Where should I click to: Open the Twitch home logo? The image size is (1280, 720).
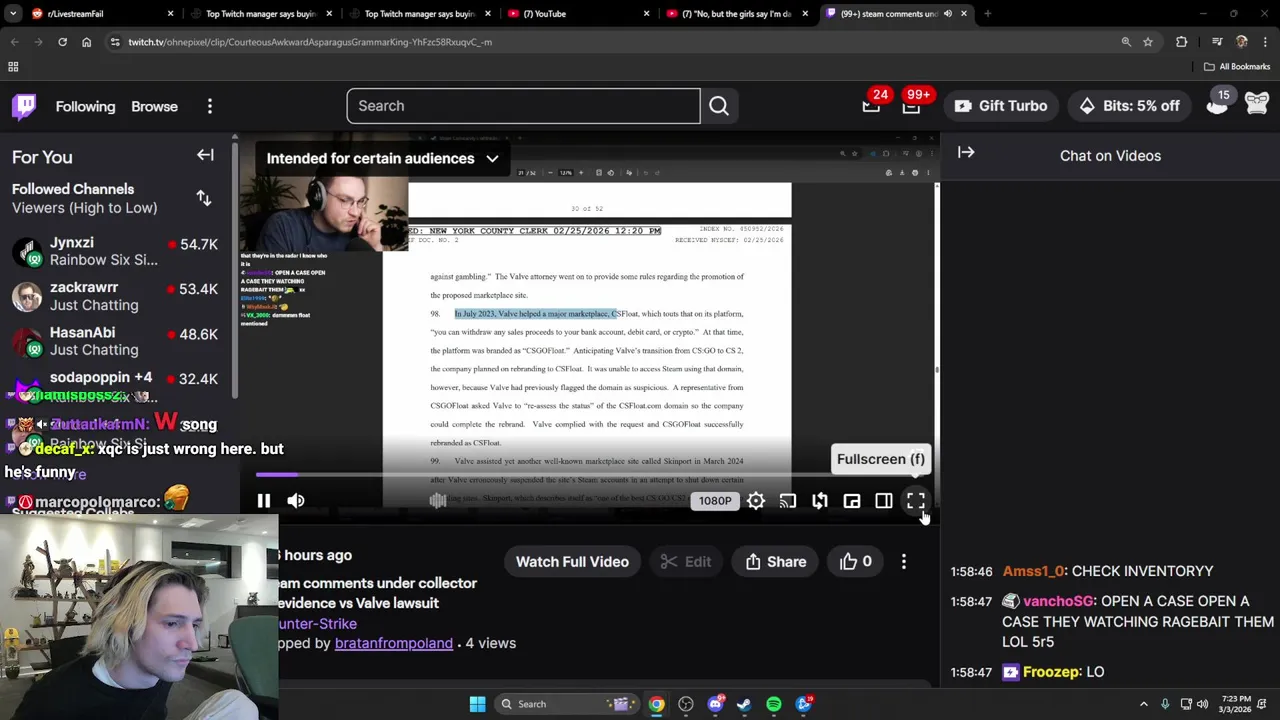click(24, 106)
